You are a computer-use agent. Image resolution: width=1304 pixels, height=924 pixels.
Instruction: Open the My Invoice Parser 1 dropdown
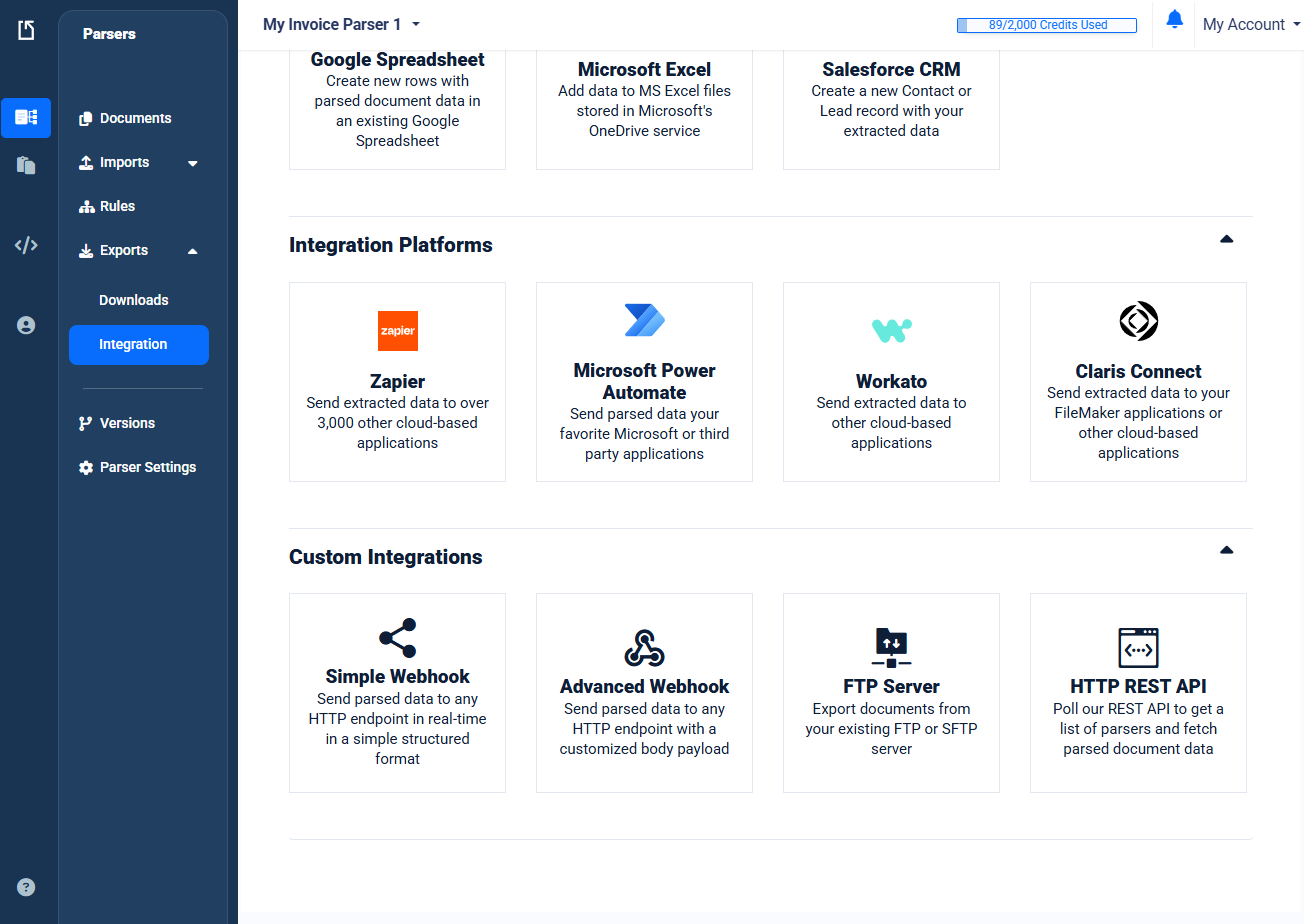click(x=341, y=24)
